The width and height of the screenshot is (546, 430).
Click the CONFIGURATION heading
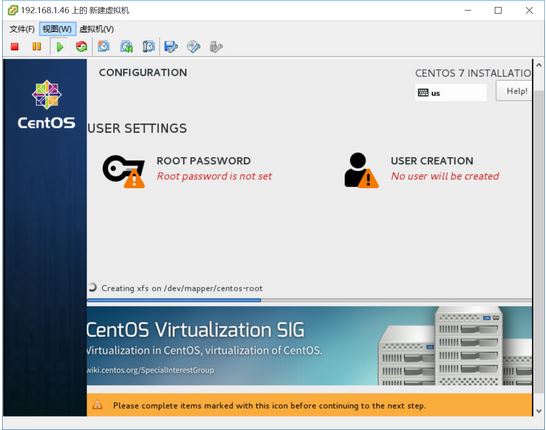(143, 72)
